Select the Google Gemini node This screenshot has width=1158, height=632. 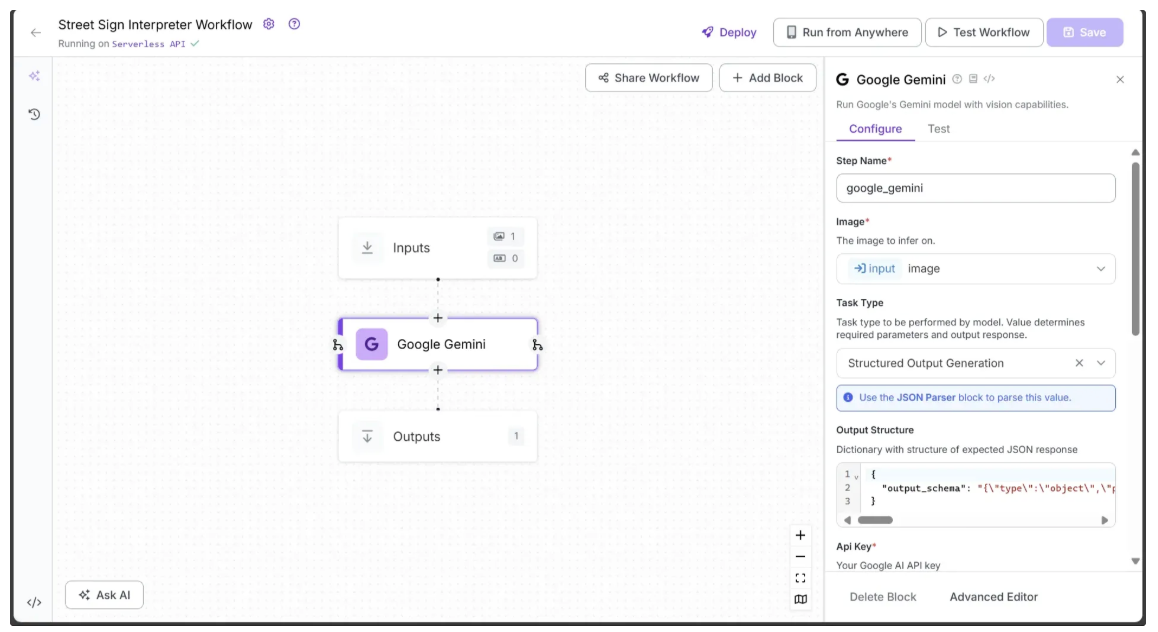coord(438,344)
